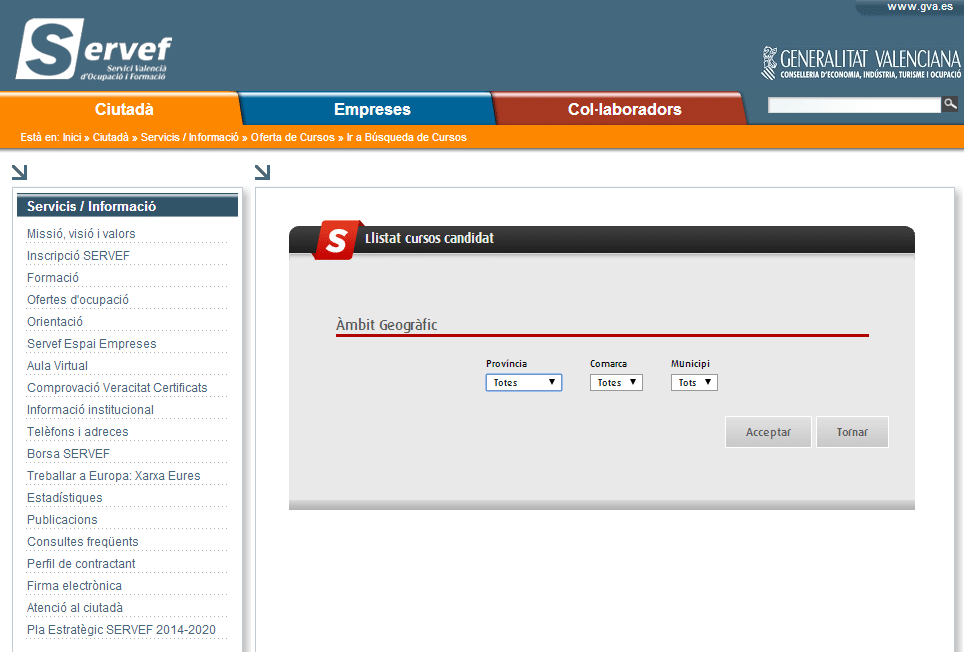Screen dimensions: 964x652
Task: Open Firma electrònica sidebar link
Action: [x=74, y=586]
